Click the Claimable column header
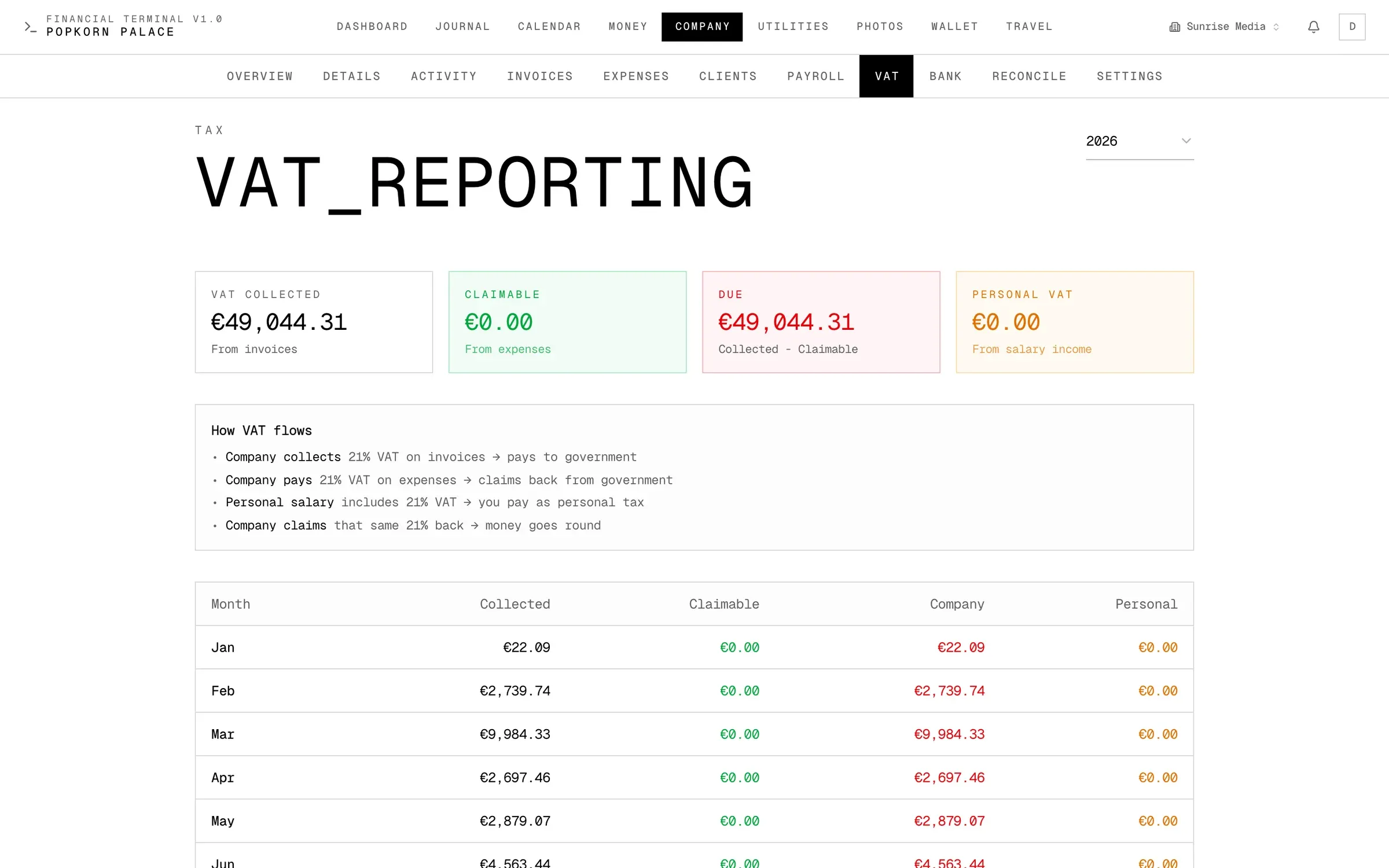 click(724, 604)
